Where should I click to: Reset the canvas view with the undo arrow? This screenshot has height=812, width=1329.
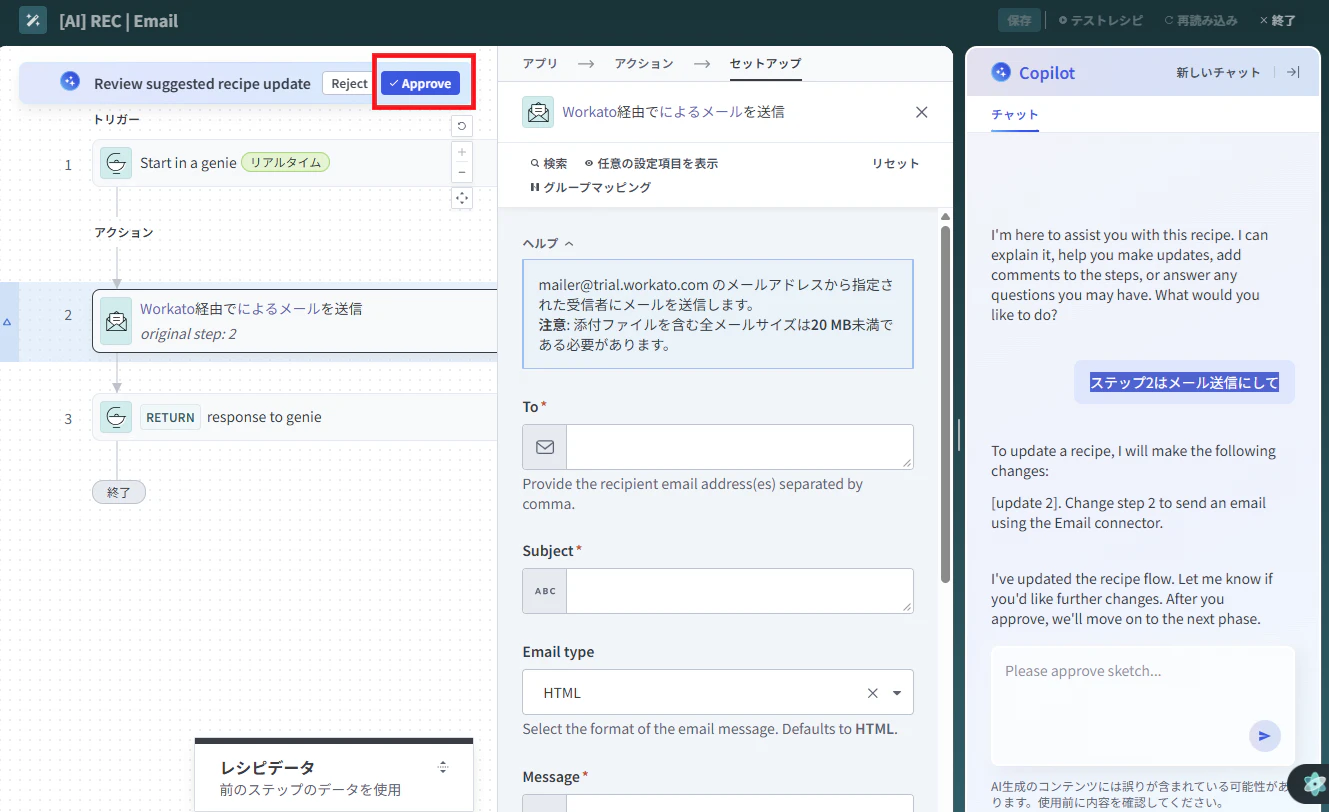[461, 126]
